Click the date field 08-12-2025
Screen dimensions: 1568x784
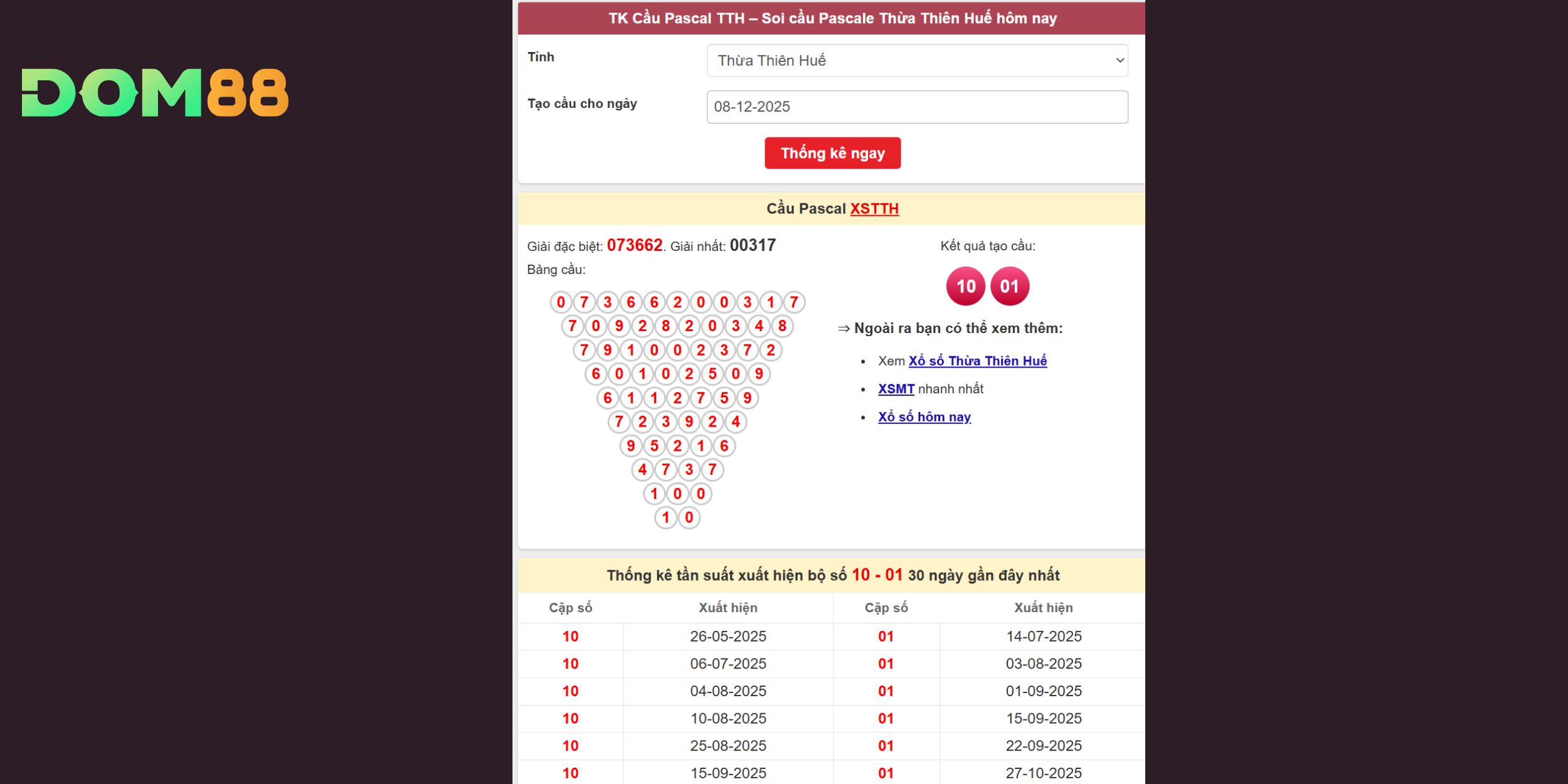click(916, 107)
